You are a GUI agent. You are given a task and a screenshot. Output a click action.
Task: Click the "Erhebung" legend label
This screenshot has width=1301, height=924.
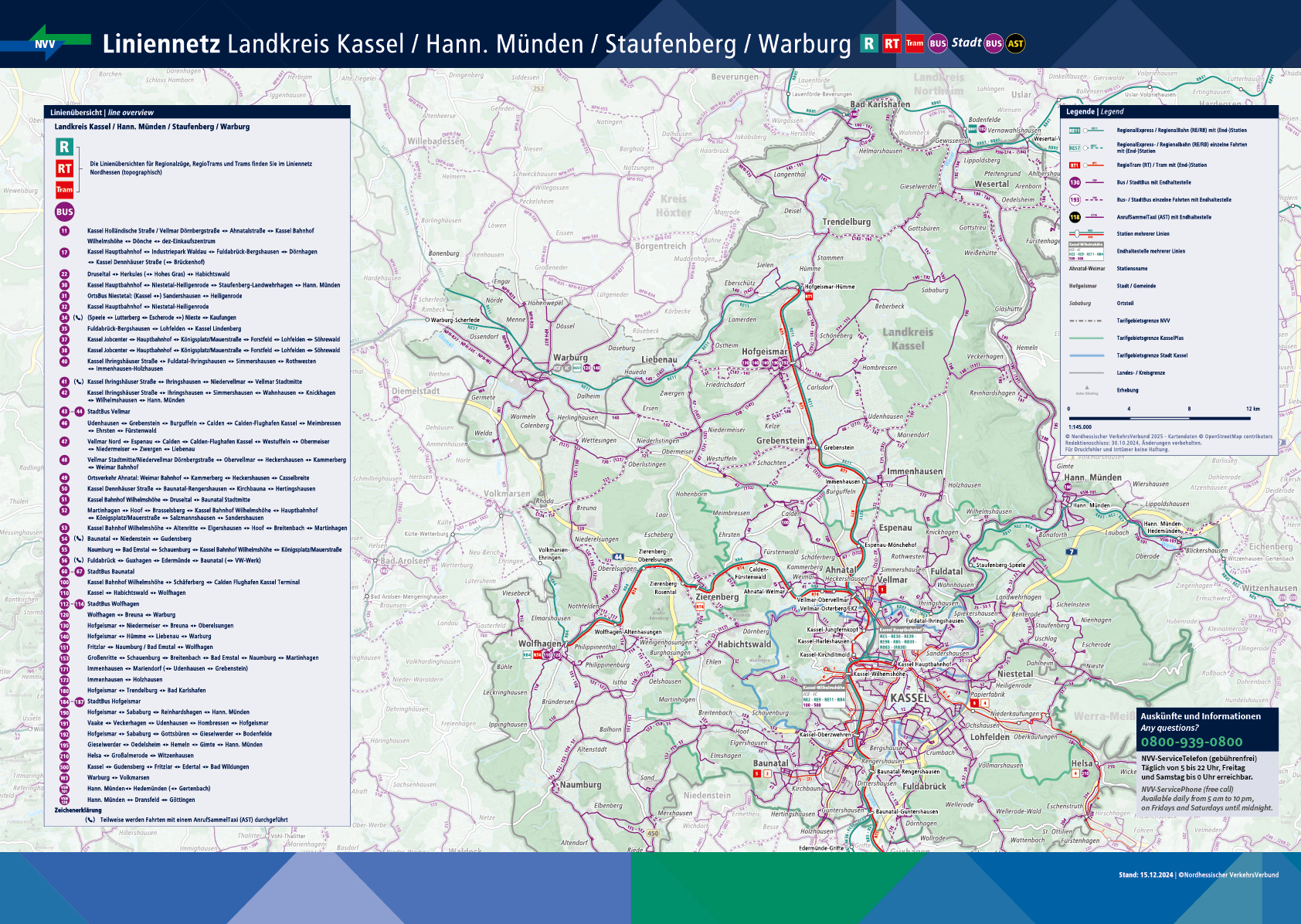point(1128,390)
